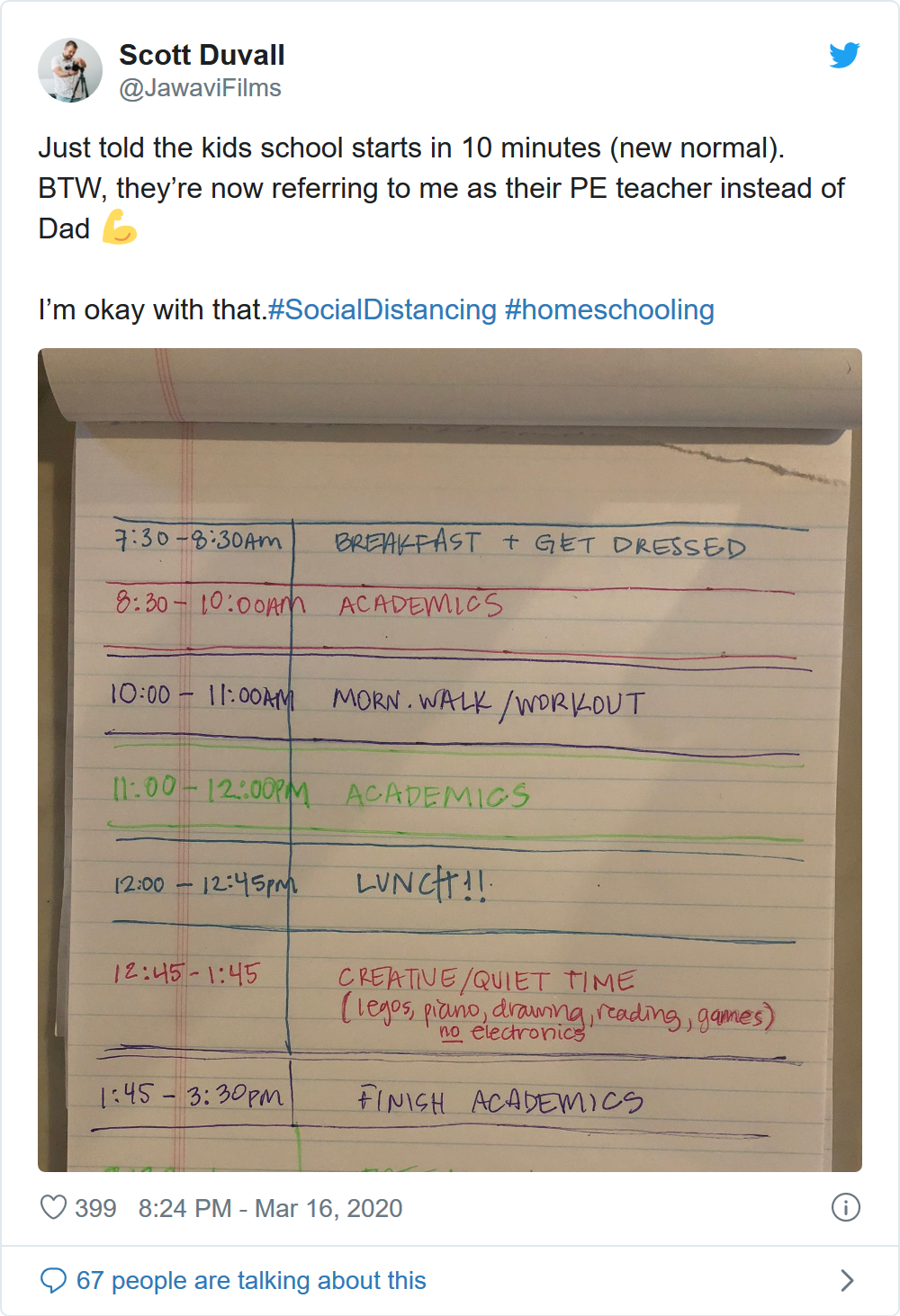Open Twitter via the blue bird logo

tap(844, 56)
